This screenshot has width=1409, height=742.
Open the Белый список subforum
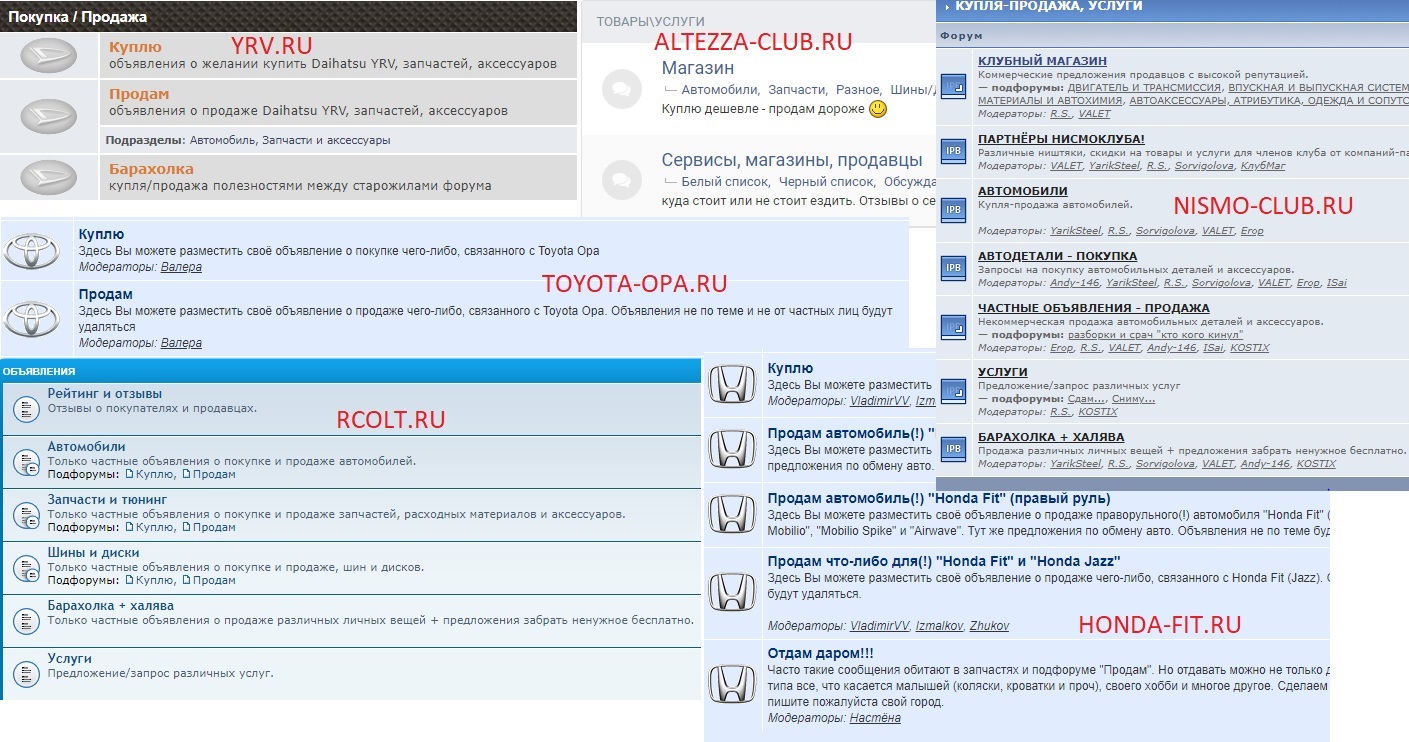(724, 182)
